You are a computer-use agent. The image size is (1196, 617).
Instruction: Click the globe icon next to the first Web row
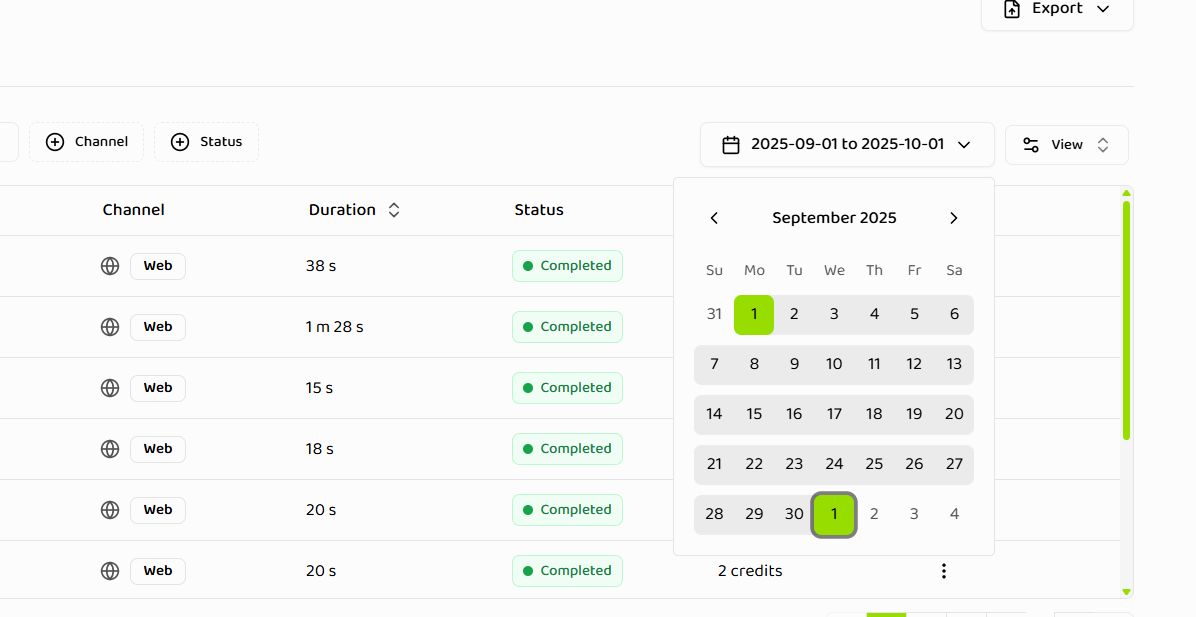(109, 265)
